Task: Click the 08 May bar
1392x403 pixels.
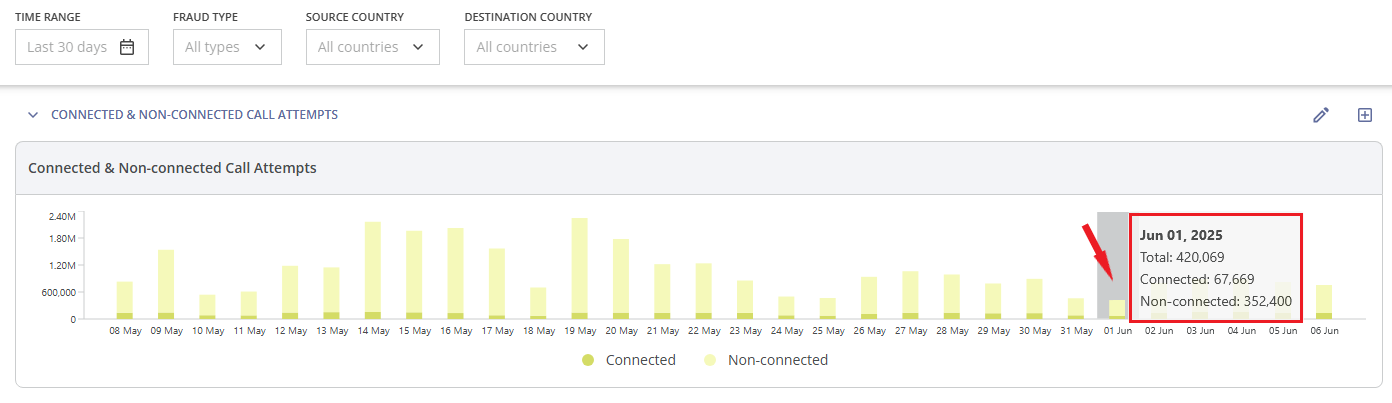Action: point(125,300)
